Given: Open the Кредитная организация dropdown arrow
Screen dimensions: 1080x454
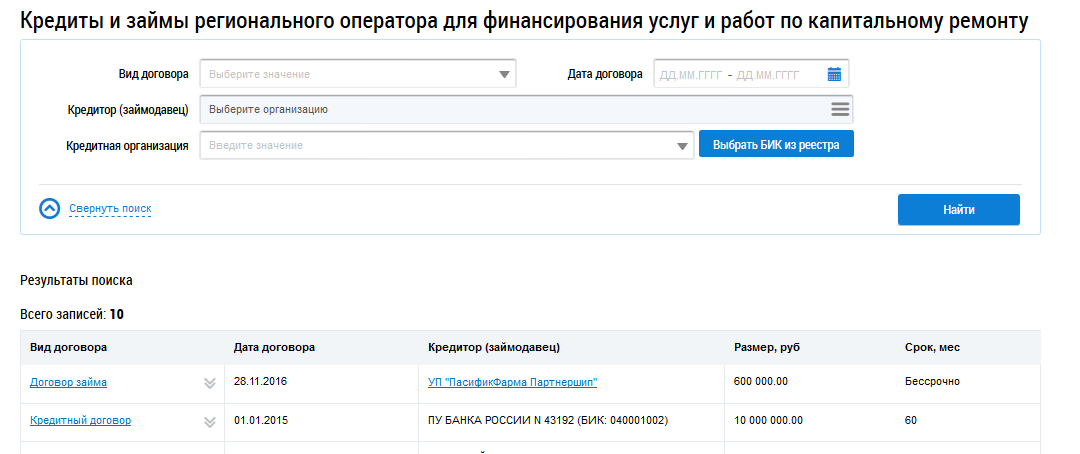Looking at the screenshot, I should tap(682, 146).
